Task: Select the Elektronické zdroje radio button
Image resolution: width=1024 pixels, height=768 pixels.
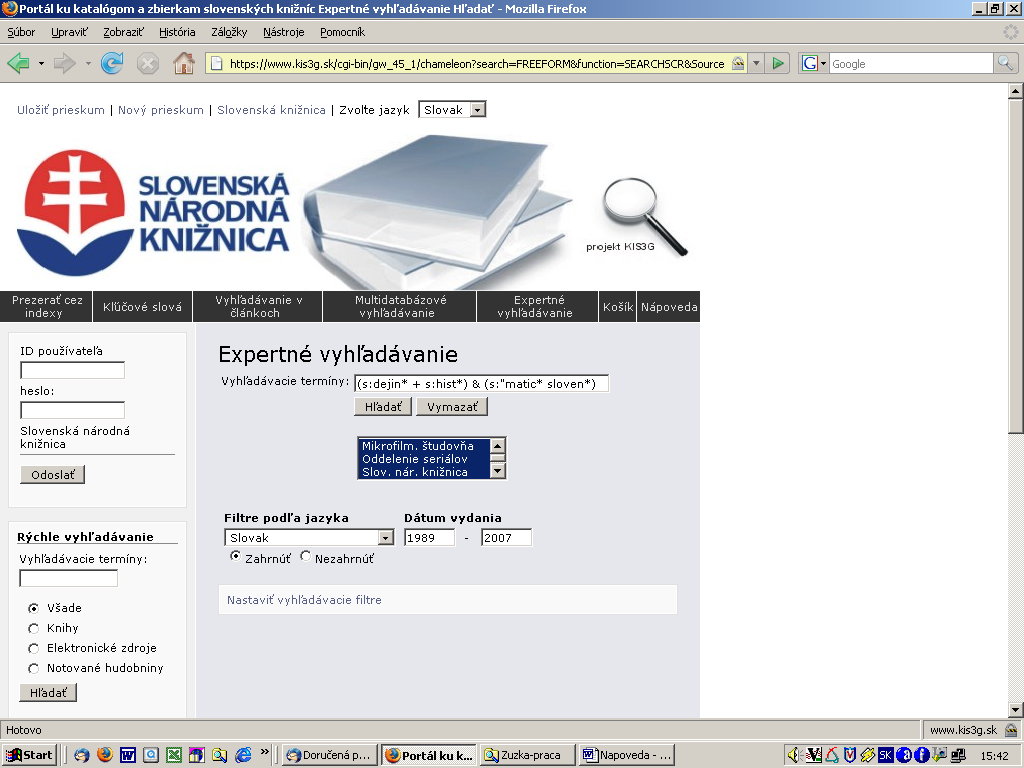Action: point(34,648)
